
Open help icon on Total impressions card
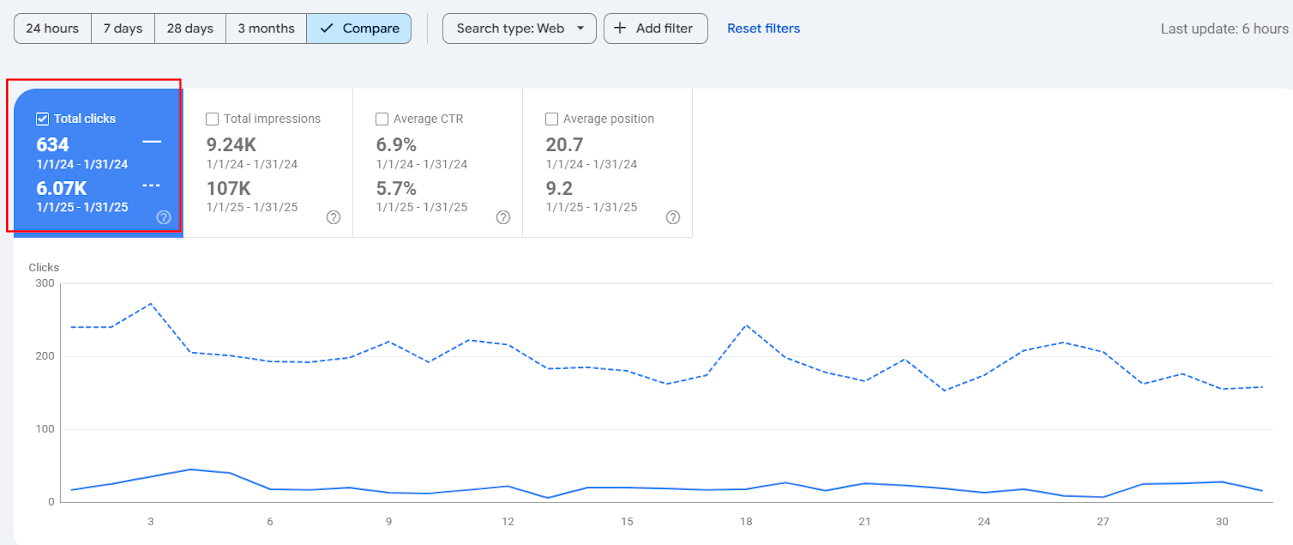(334, 217)
